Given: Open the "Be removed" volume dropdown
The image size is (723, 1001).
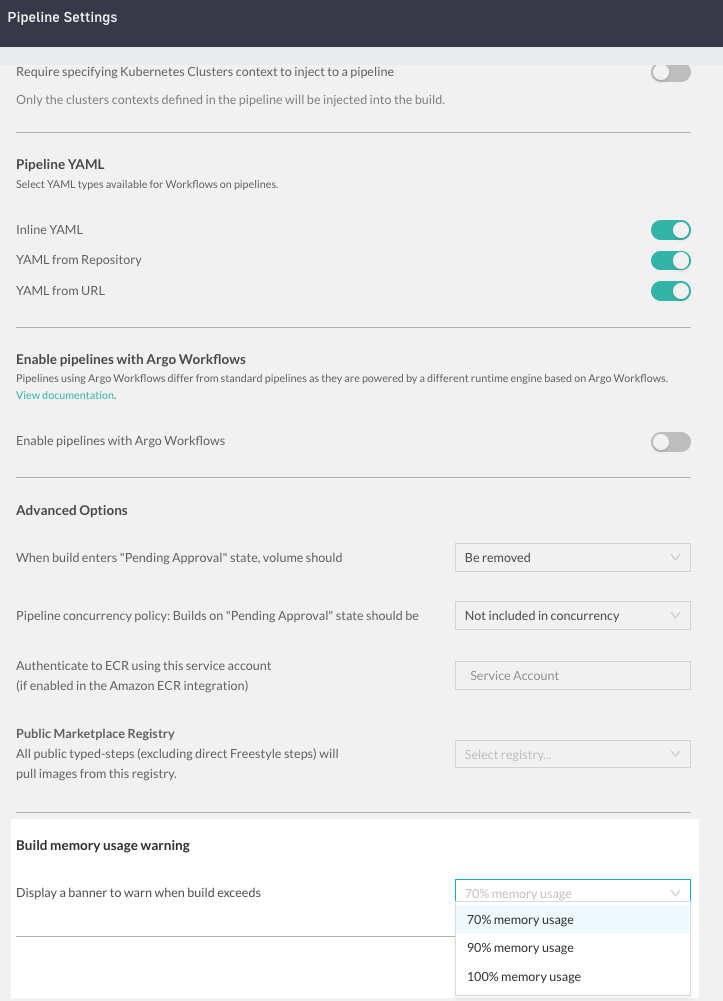Looking at the screenshot, I should point(572,558).
